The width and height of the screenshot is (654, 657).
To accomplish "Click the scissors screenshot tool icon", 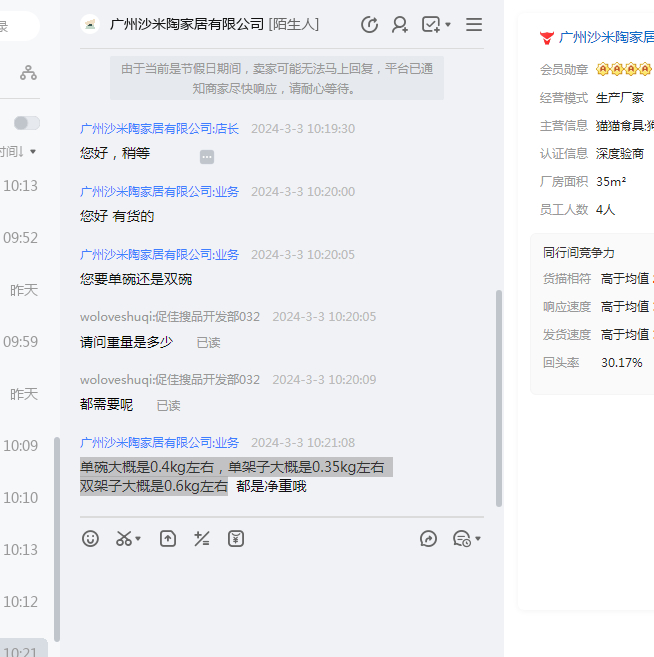I will point(123,539).
